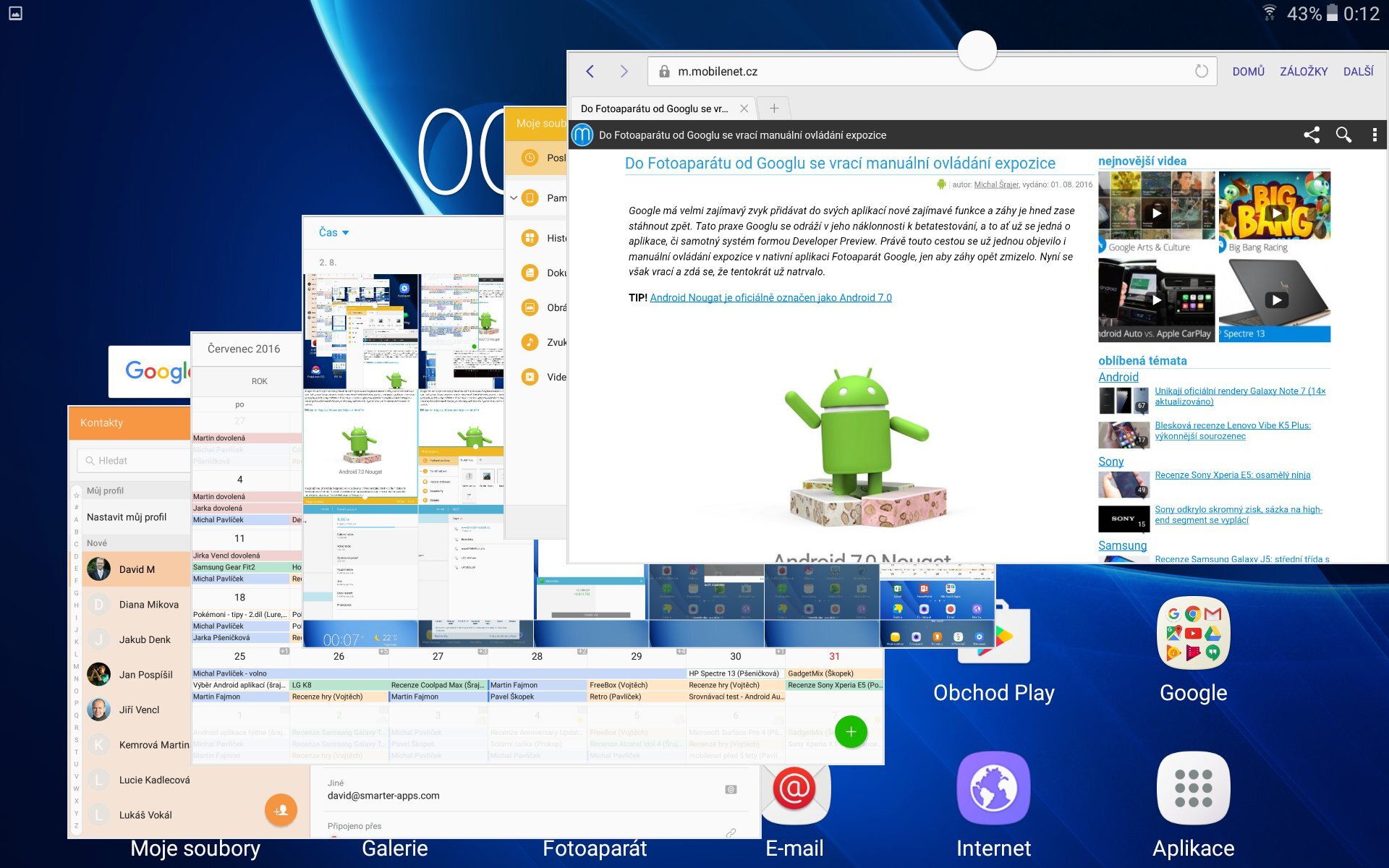
Task: Open the share icon on the mobilenet article bar
Action: click(x=1312, y=135)
